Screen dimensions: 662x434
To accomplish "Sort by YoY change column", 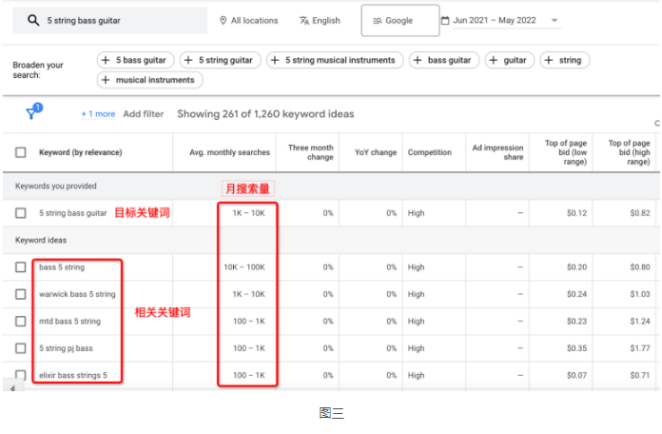I will pyautogui.click(x=375, y=152).
